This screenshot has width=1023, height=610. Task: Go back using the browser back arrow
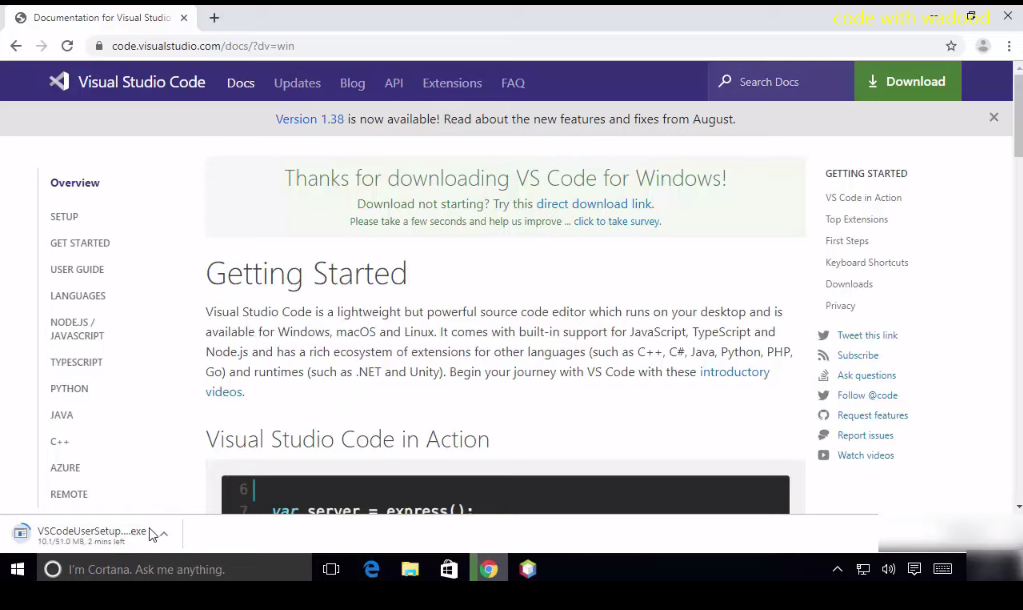16,46
